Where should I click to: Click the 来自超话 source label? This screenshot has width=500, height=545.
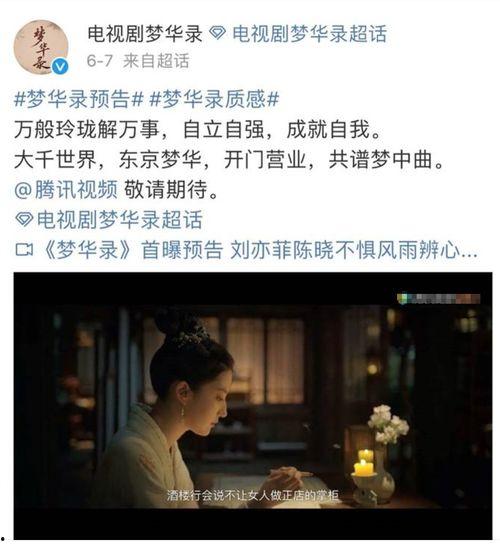(156, 61)
